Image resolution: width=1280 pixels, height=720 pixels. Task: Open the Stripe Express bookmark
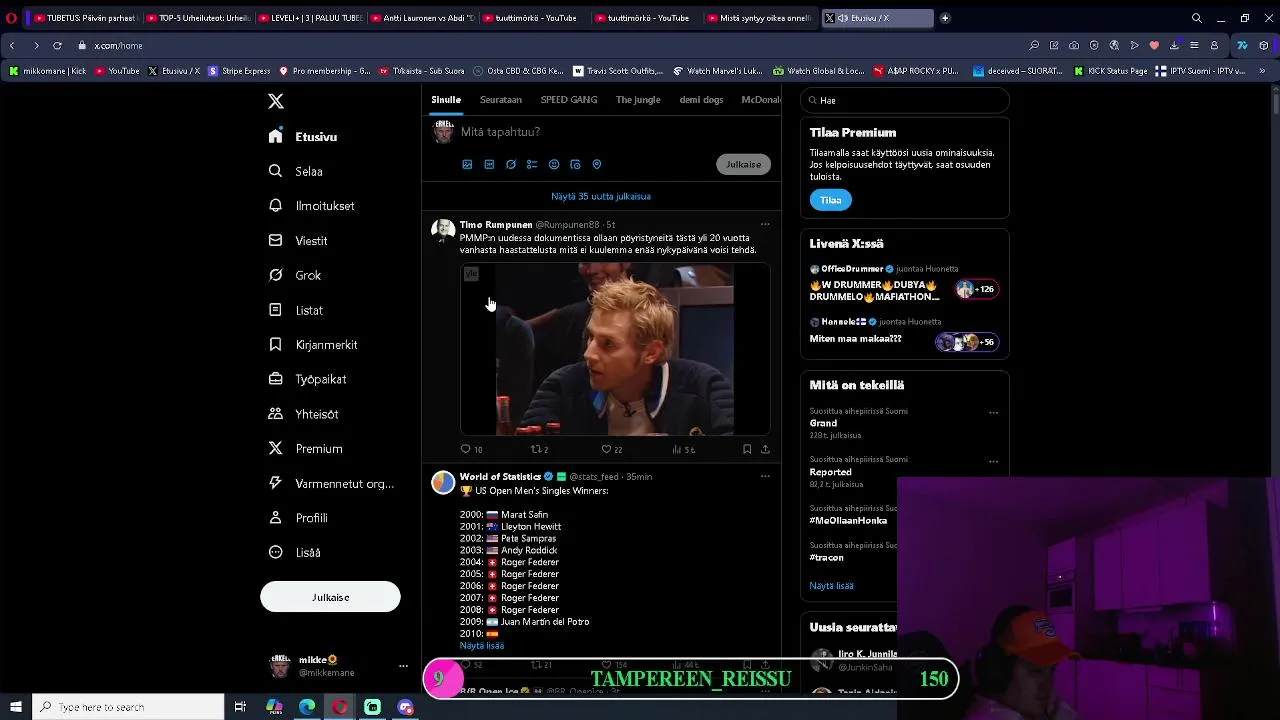(x=239, y=71)
